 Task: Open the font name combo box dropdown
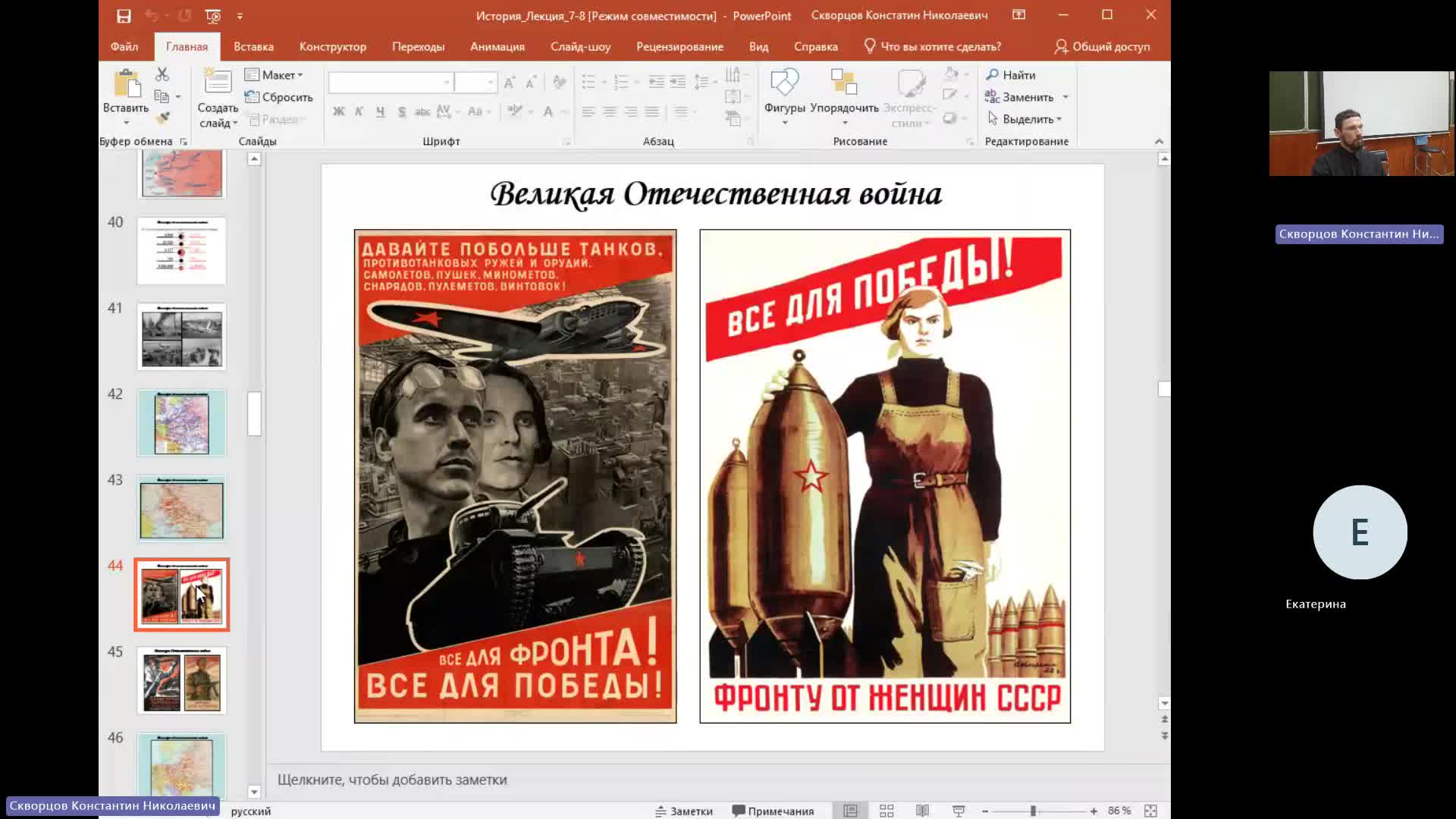447,82
